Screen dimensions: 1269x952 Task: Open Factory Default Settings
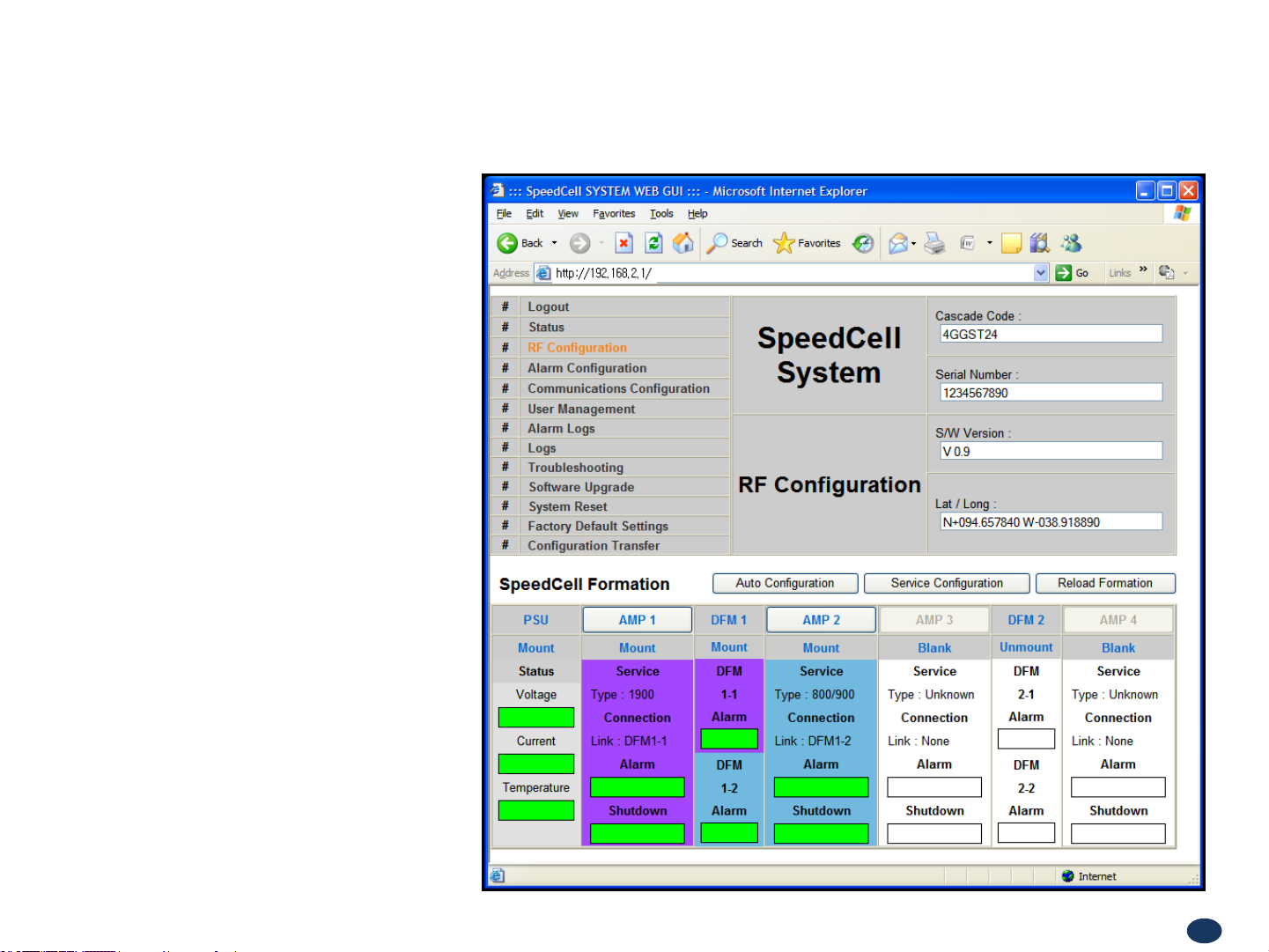pyautogui.click(x=598, y=526)
